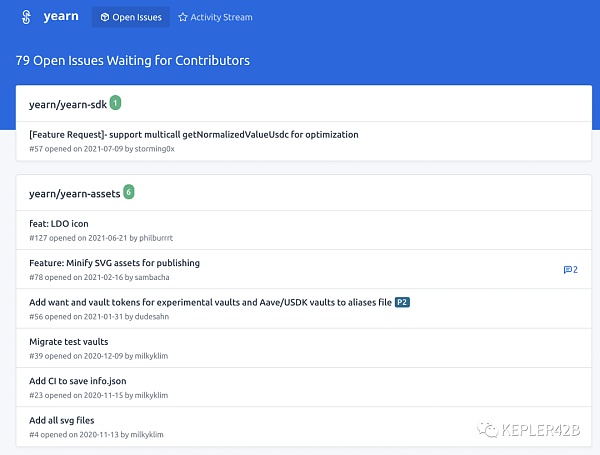The width and height of the screenshot is (600, 455).
Task: Click the issue #78 metadata by sambacha
Action: [x=99, y=277]
